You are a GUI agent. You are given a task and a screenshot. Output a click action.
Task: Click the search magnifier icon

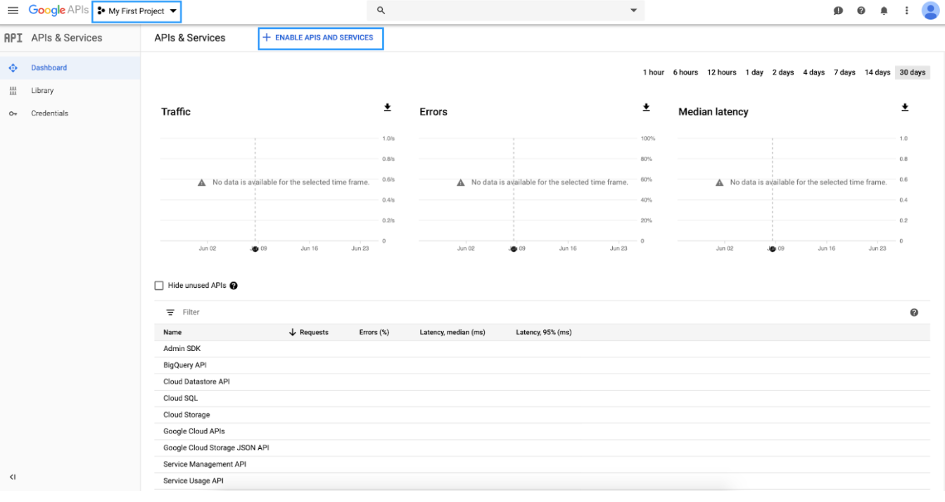point(380,10)
